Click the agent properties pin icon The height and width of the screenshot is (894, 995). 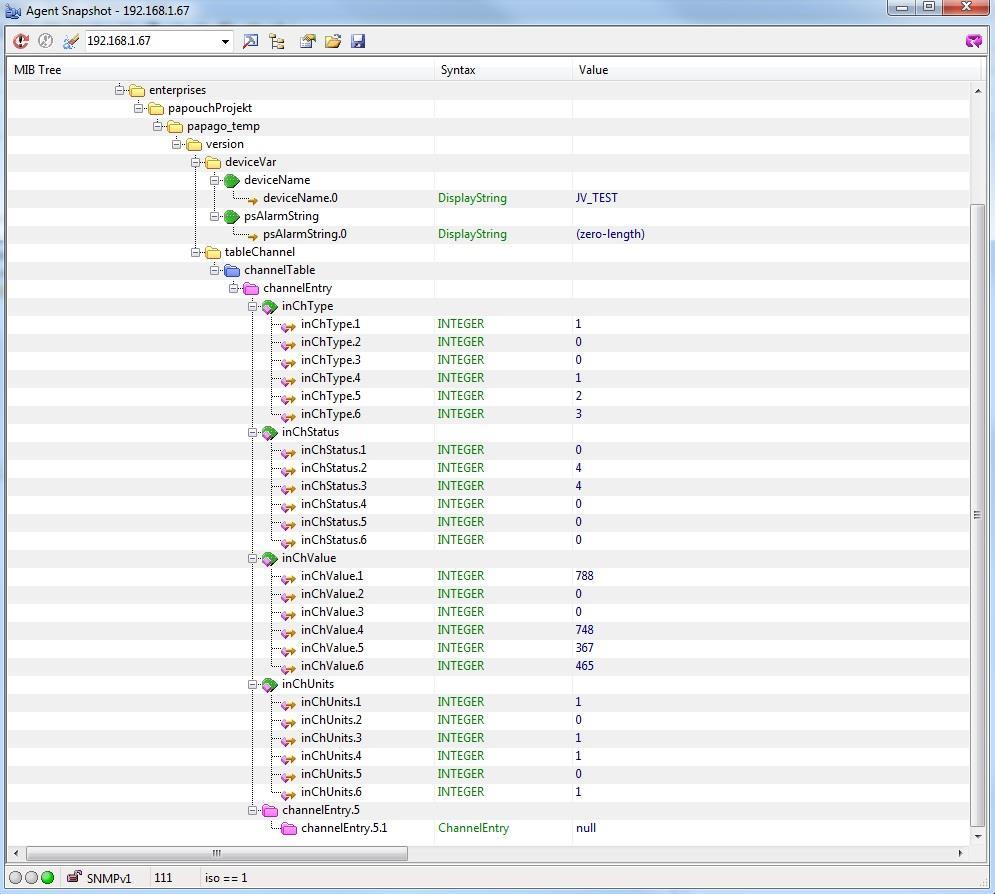point(251,41)
